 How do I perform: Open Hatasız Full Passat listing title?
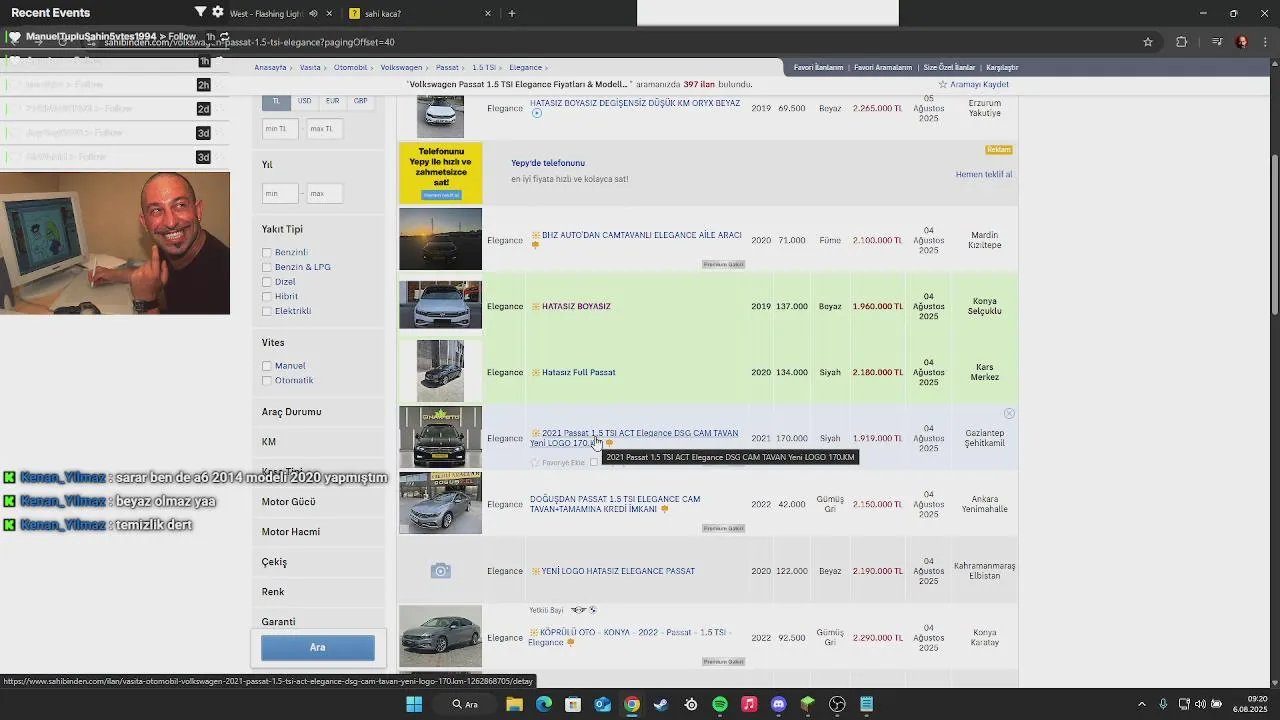[578, 372]
